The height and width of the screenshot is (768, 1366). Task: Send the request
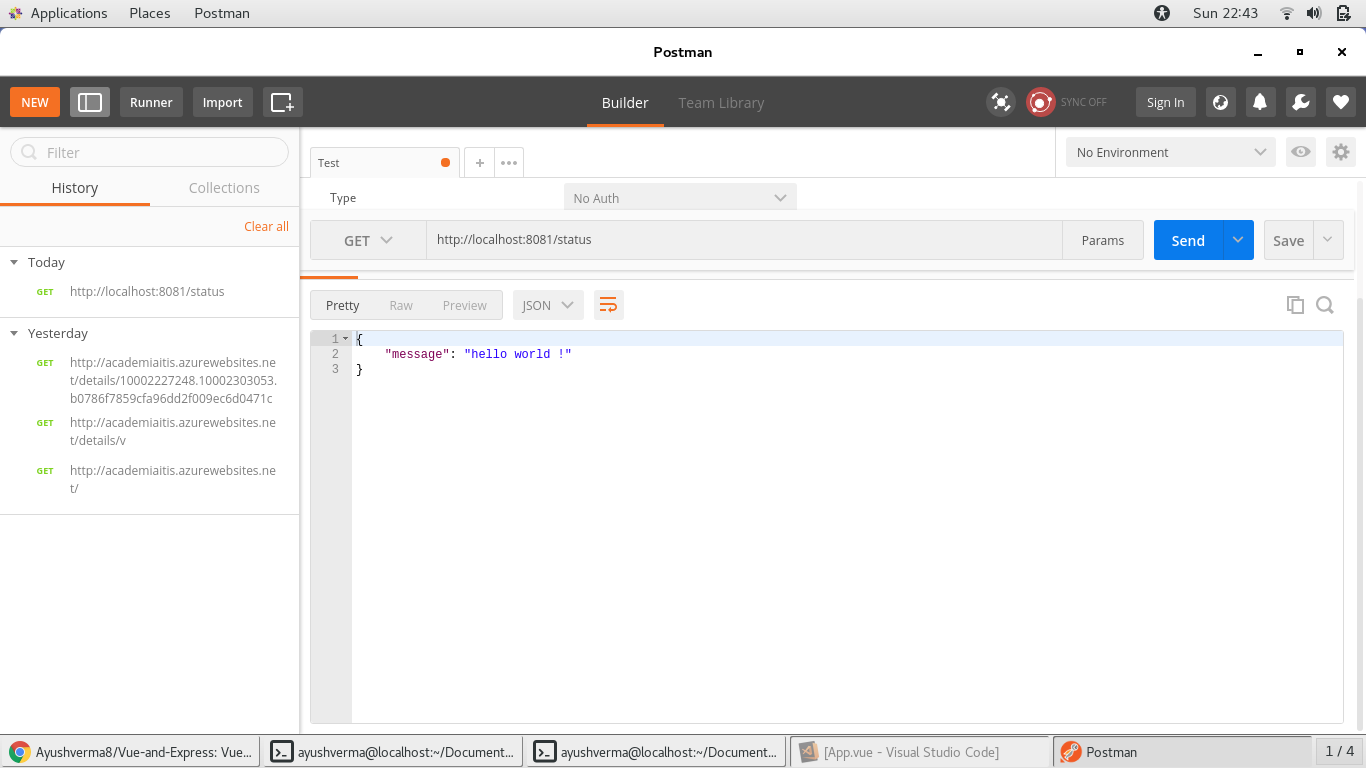click(1188, 240)
